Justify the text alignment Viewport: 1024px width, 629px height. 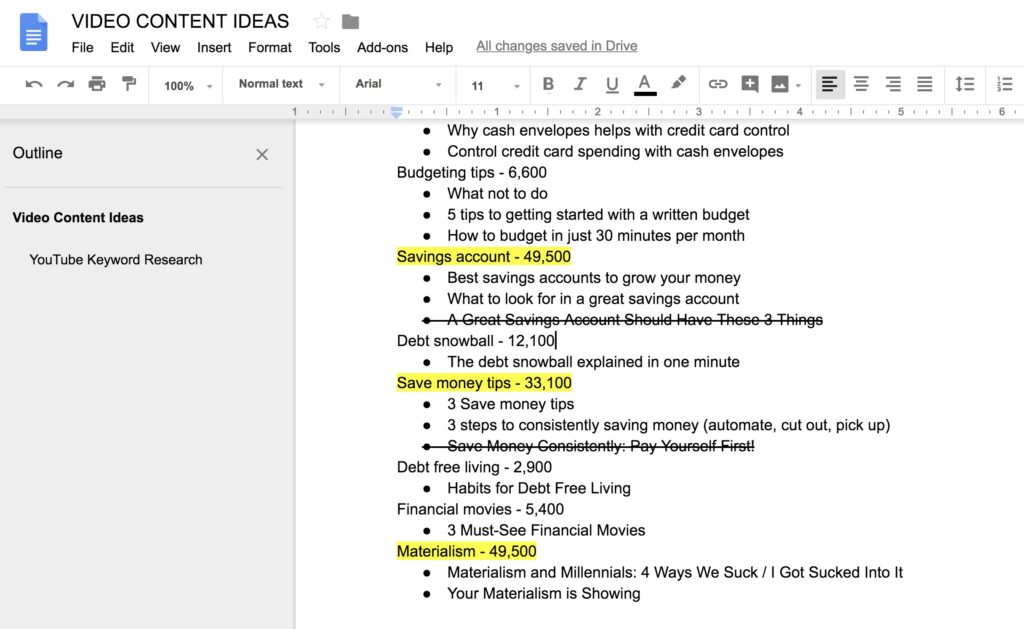(925, 84)
